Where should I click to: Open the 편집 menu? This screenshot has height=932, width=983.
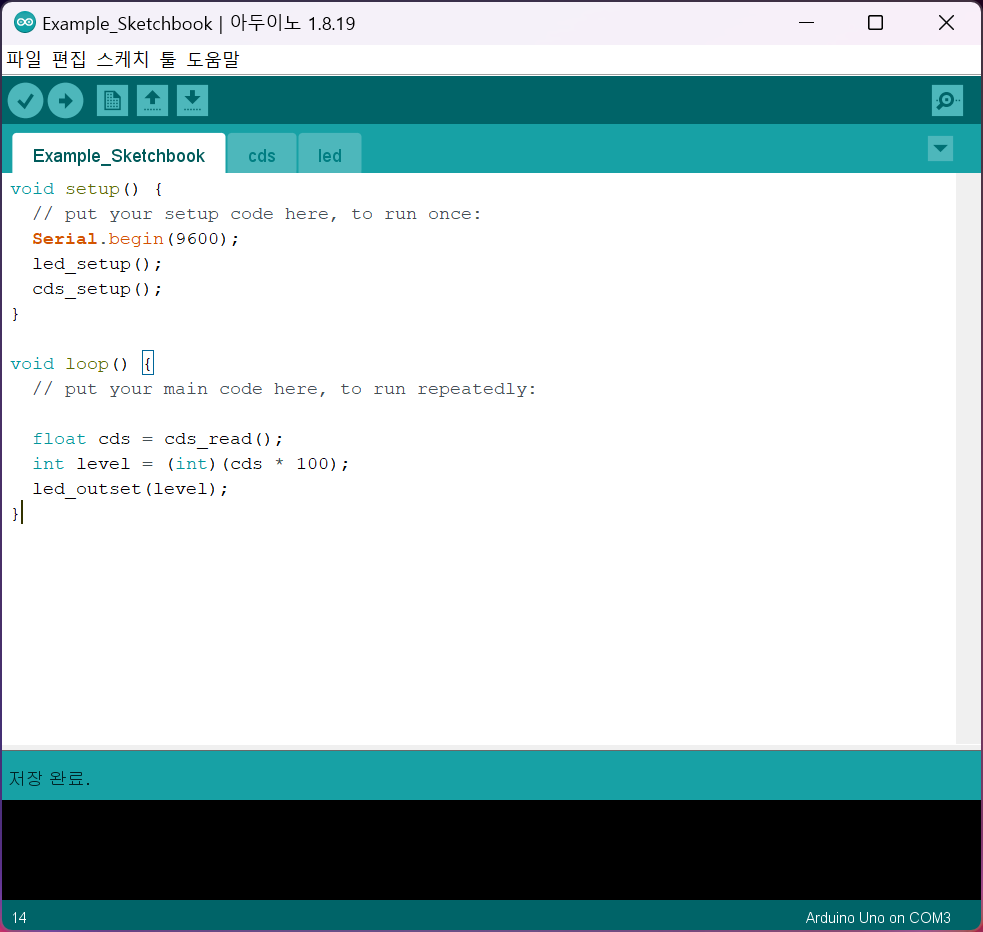pyautogui.click(x=69, y=60)
